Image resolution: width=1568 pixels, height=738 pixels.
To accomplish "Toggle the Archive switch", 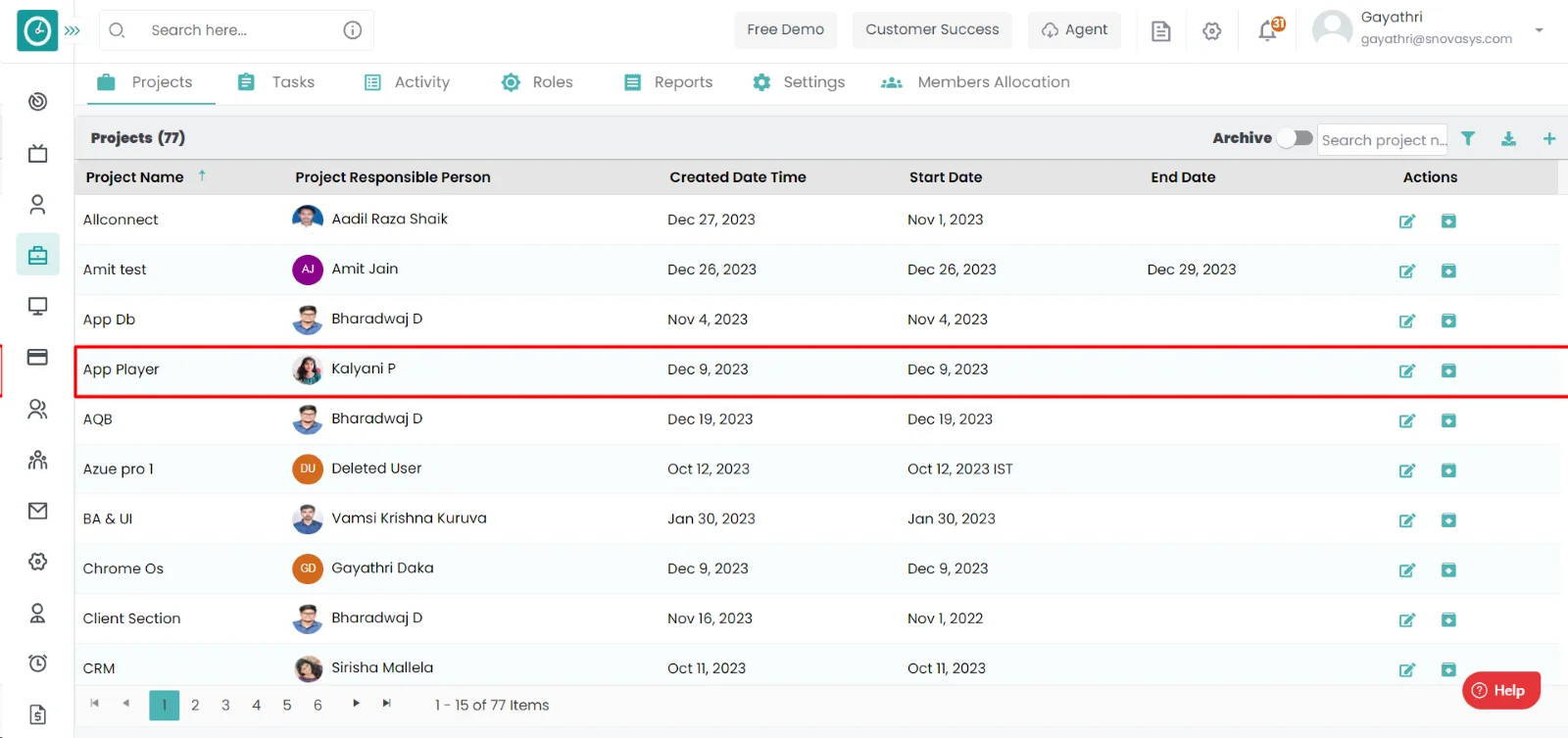I will 1295,138.
